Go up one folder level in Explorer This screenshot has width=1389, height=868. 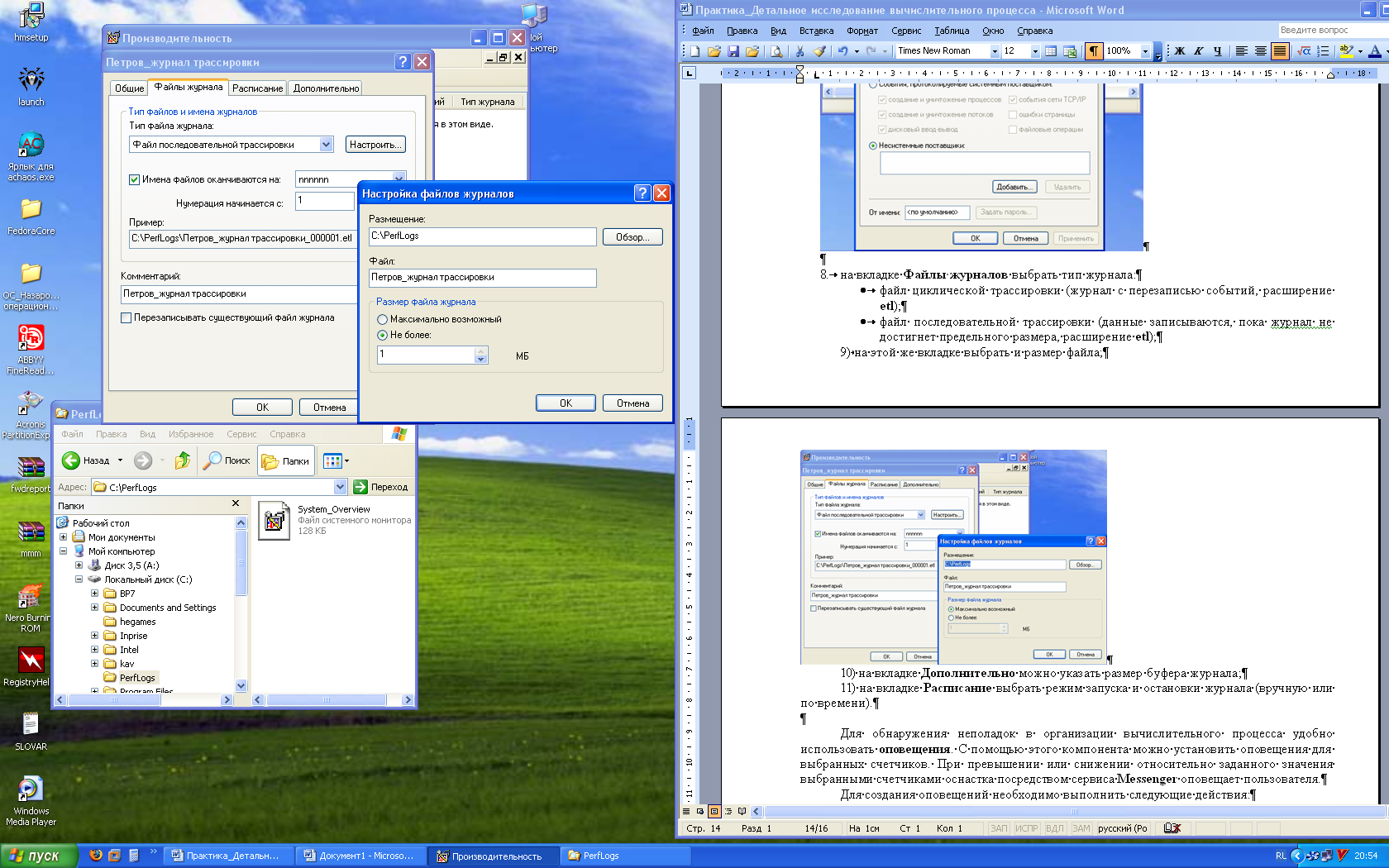tap(183, 460)
